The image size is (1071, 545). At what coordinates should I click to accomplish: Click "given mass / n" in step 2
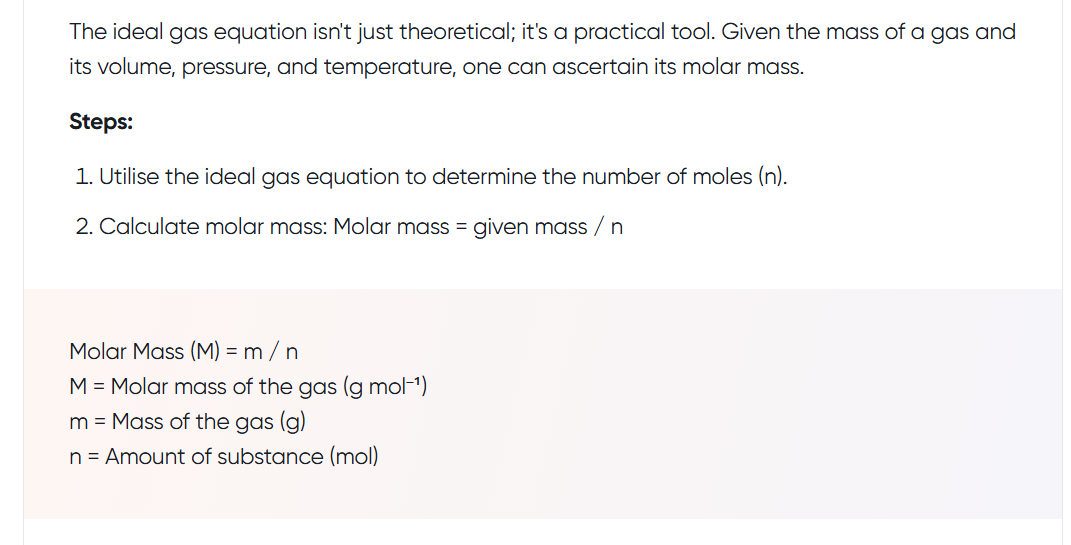coord(548,227)
